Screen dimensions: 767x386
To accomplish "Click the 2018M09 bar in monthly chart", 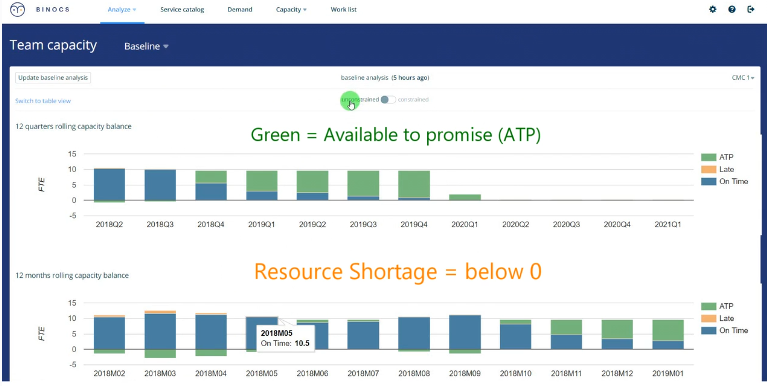I will pos(465,334).
